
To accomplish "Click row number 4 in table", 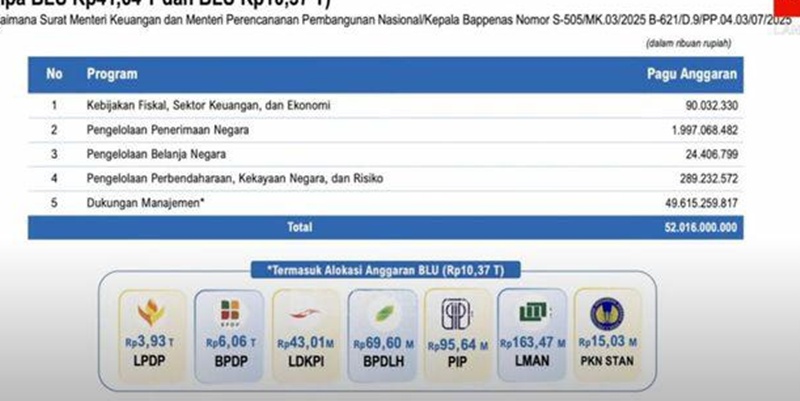I will [x=54, y=179].
